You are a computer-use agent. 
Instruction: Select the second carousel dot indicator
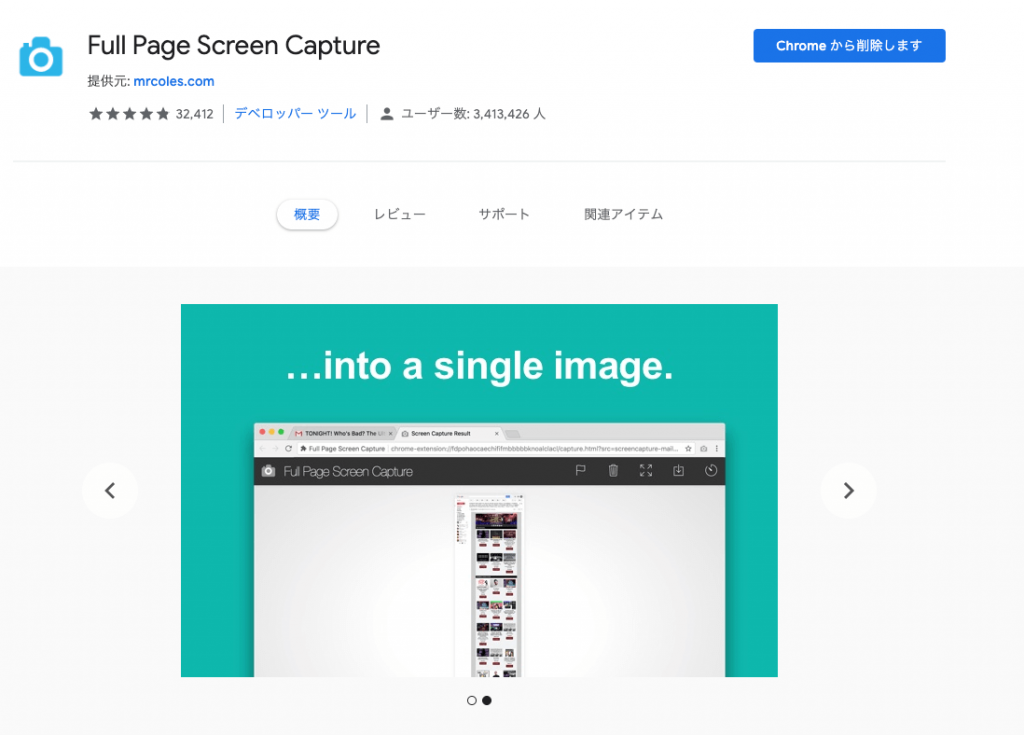pos(487,700)
